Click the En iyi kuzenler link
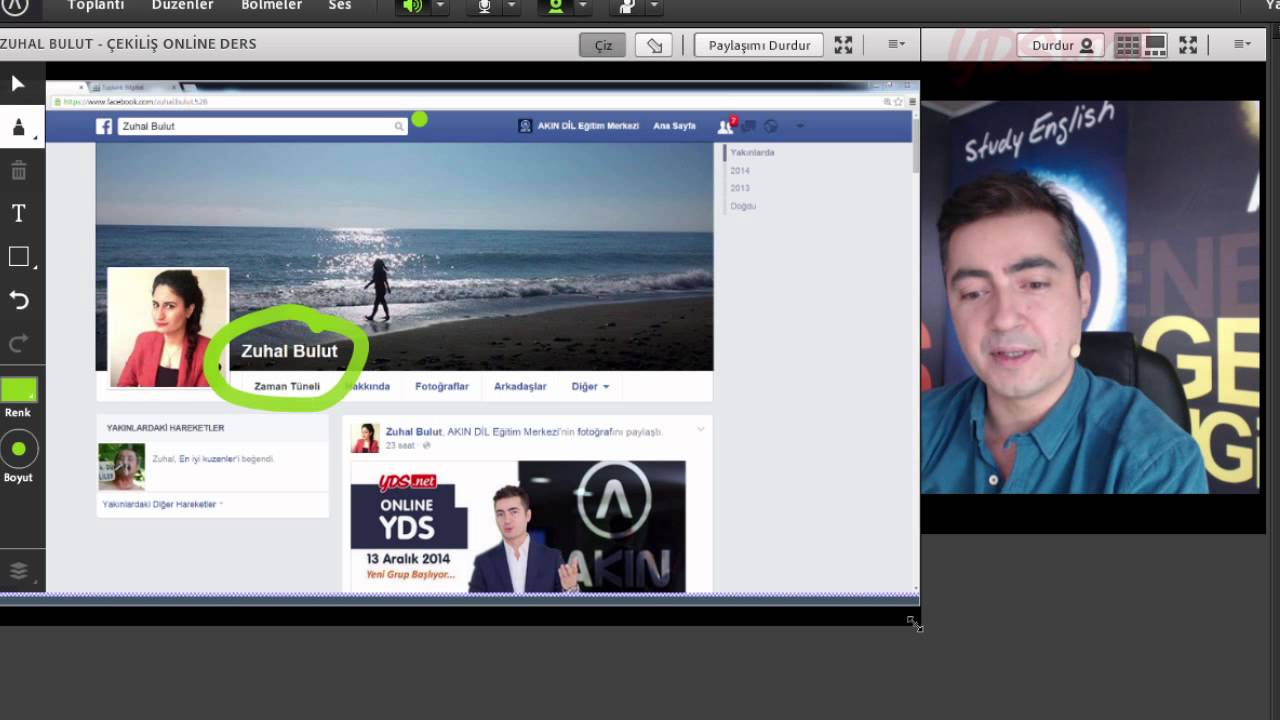This screenshot has width=1280, height=720. [x=209, y=459]
